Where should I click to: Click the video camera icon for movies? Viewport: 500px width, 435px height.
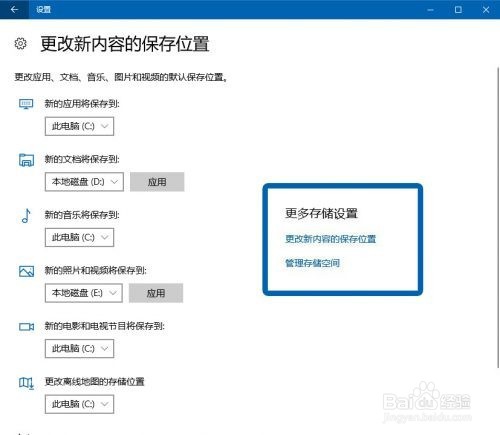(x=26, y=327)
